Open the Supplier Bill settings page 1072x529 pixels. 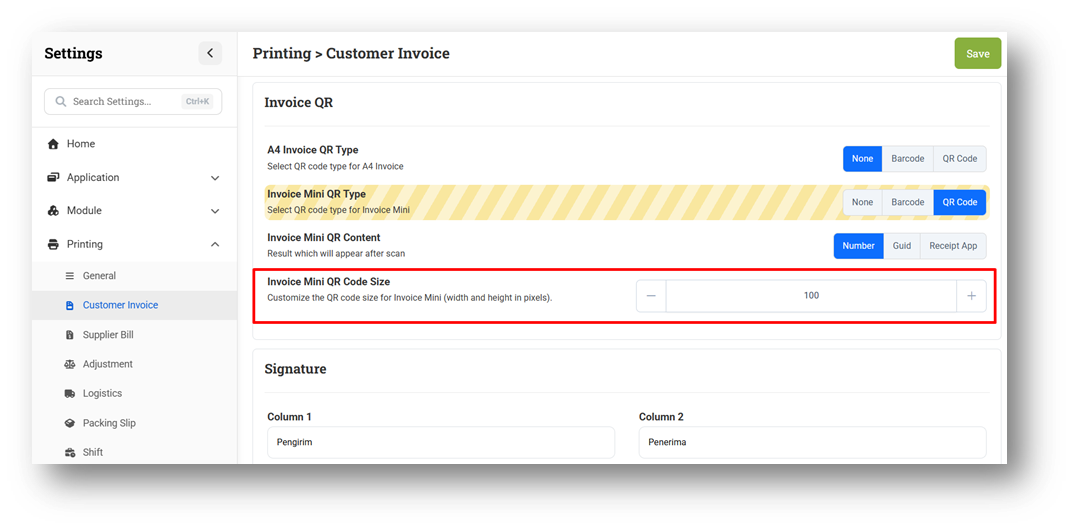coord(107,335)
